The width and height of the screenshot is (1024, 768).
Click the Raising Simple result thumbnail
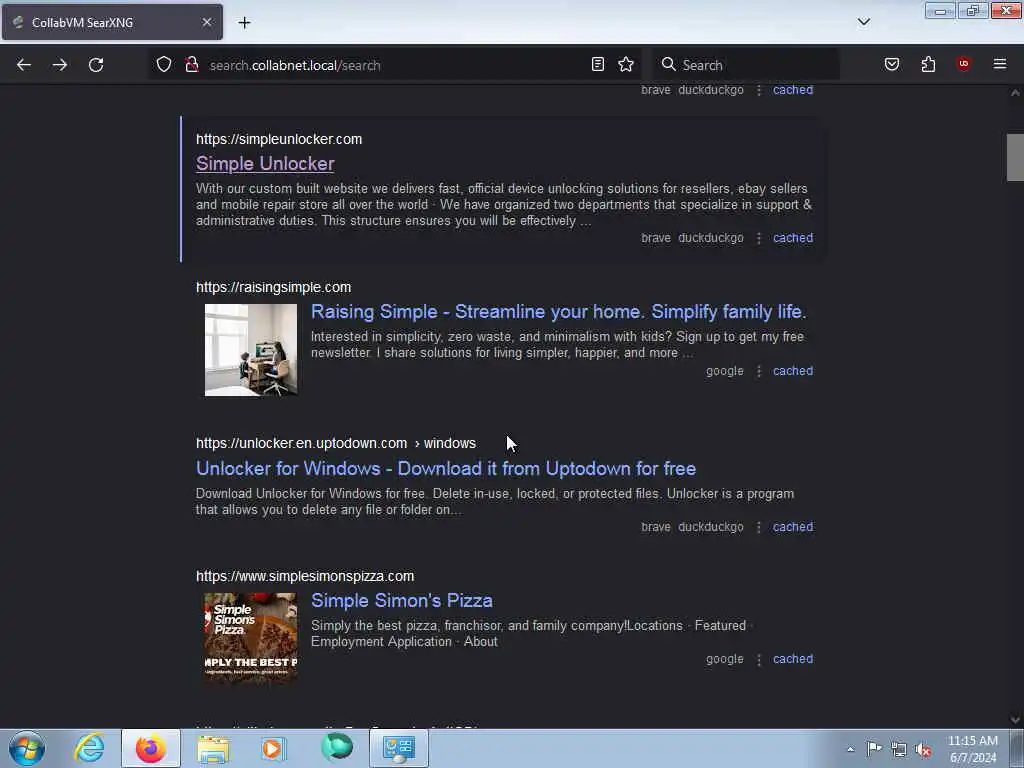[x=251, y=350]
